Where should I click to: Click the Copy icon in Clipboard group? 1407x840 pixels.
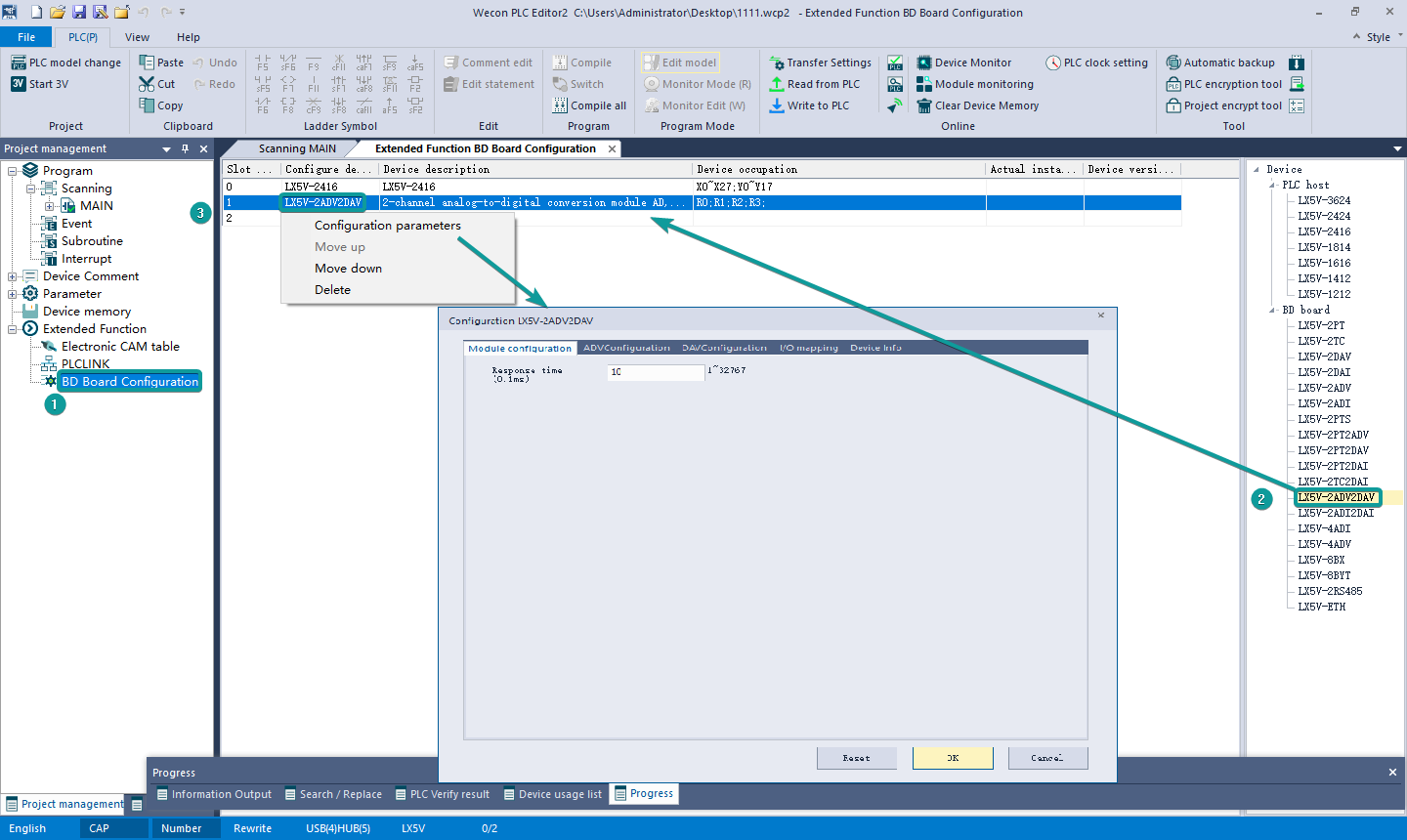[147, 105]
